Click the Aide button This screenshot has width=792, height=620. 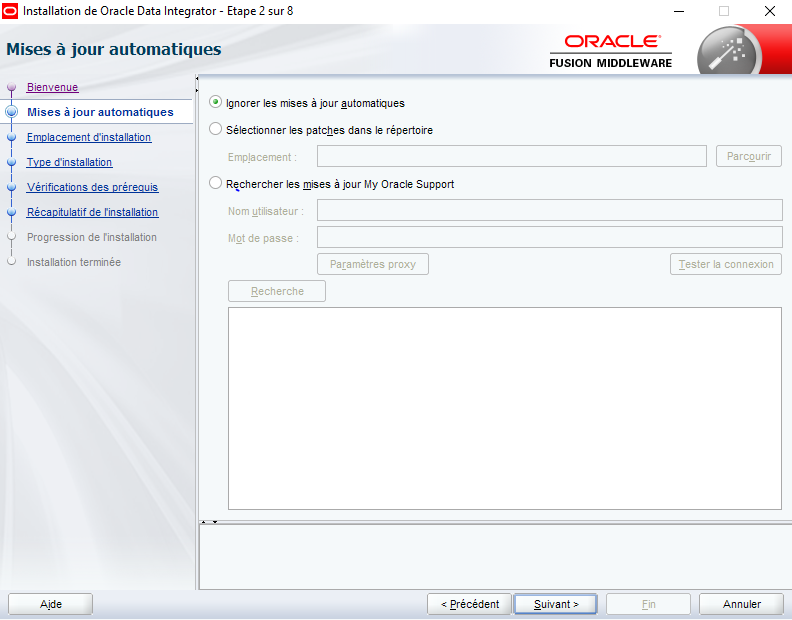[51, 604]
